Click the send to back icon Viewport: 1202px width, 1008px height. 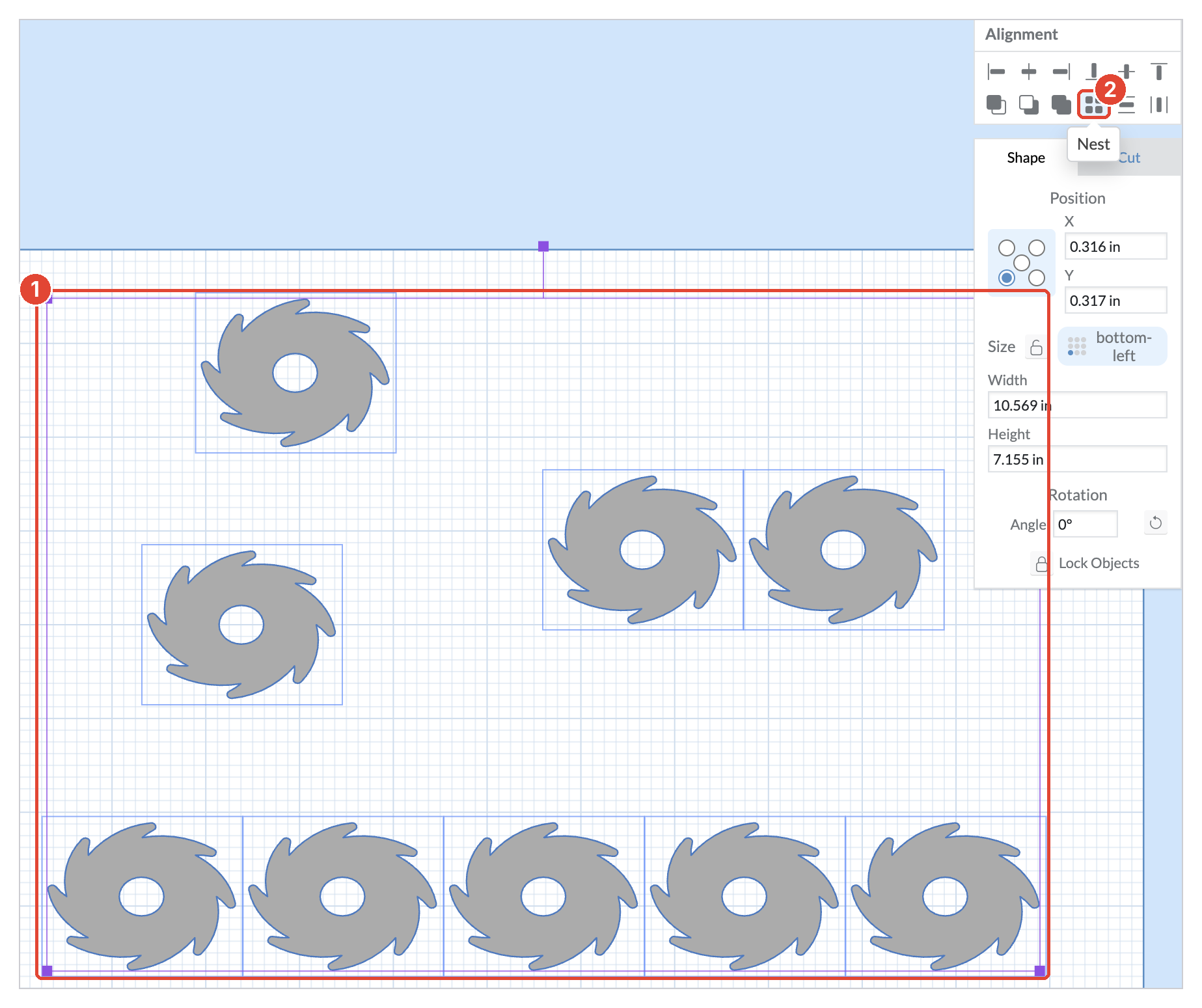(x=1028, y=104)
